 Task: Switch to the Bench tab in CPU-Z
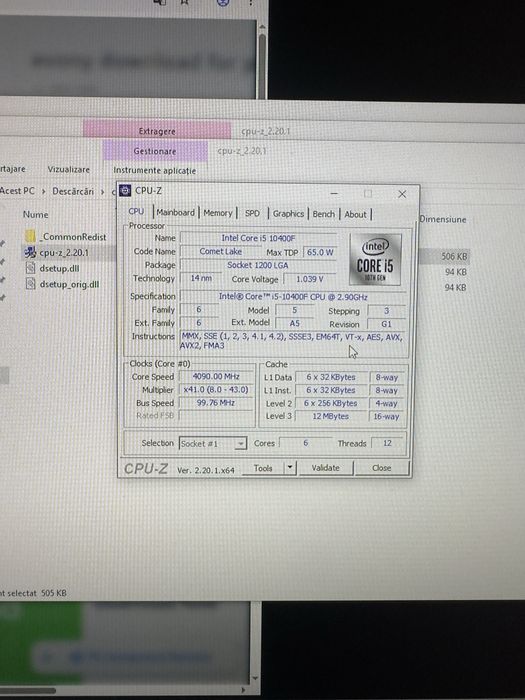click(x=324, y=214)
